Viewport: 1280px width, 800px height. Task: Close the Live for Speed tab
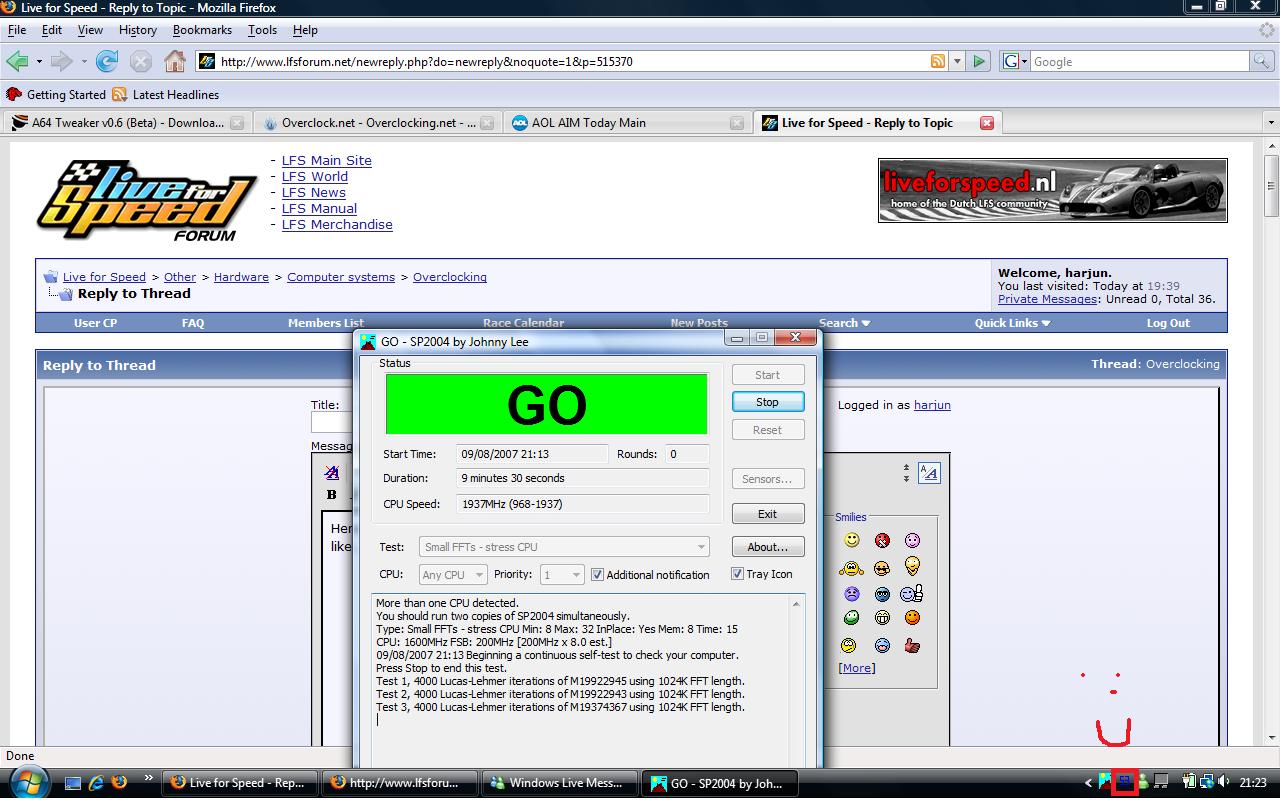(987, 123)
